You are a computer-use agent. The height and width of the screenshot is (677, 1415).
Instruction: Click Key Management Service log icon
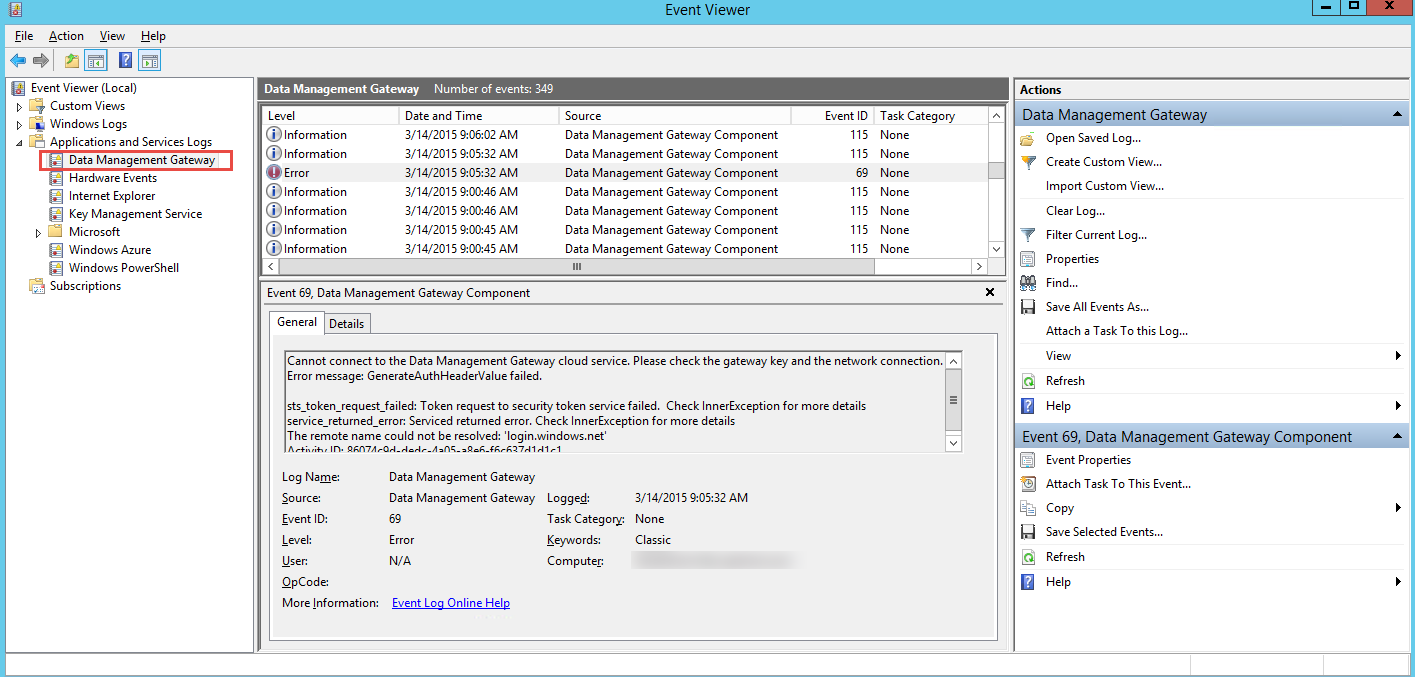pyautogui.click(x=56, y=214)
